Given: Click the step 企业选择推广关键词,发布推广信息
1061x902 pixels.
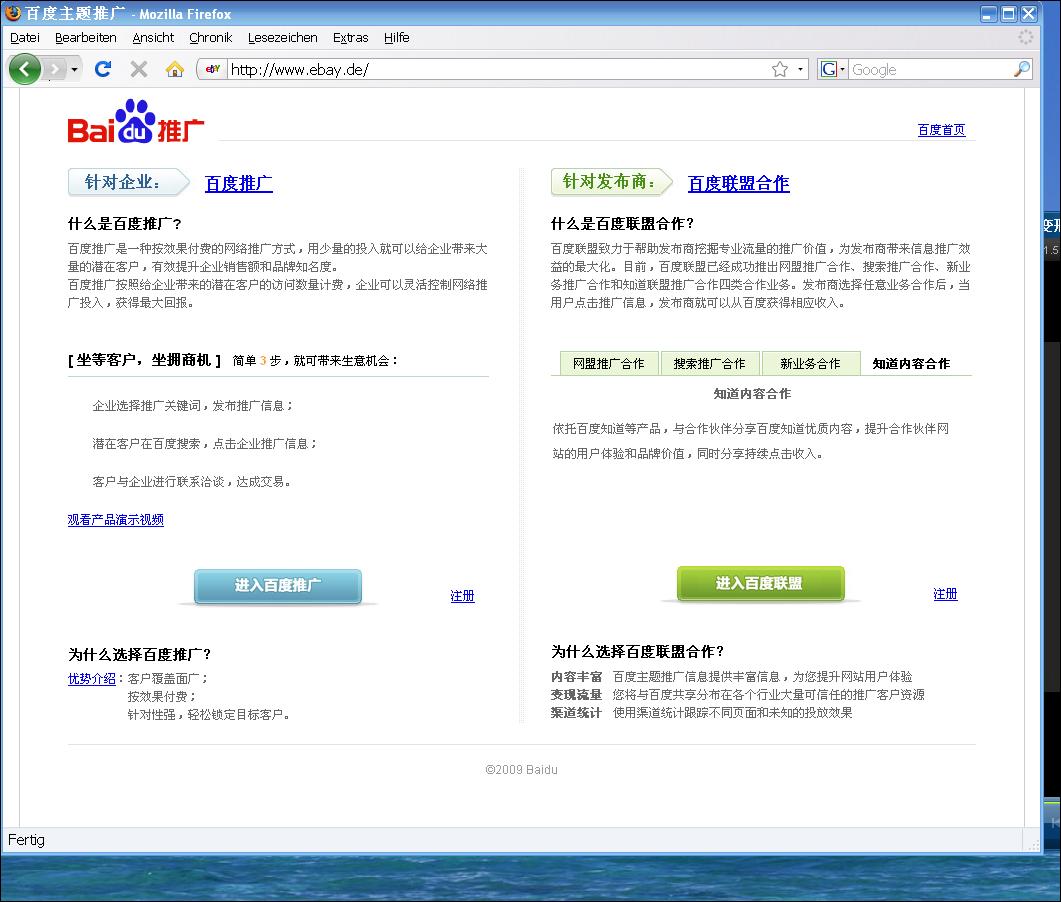Looking at the screenshot, I should (193, 406).
